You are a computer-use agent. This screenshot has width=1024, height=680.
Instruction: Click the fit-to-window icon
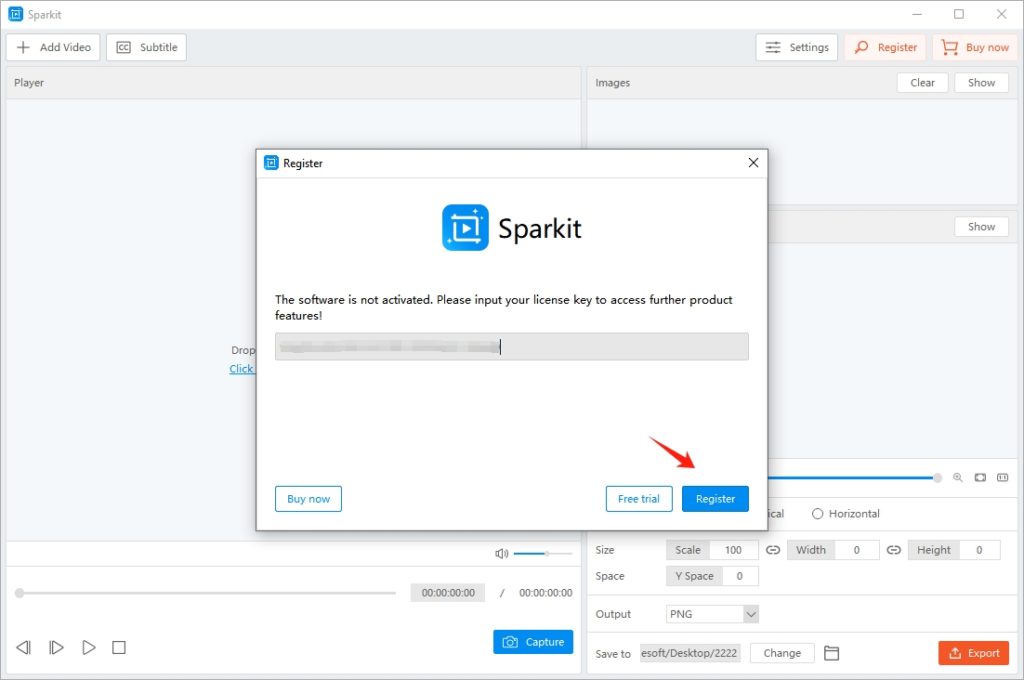(980, 478)
